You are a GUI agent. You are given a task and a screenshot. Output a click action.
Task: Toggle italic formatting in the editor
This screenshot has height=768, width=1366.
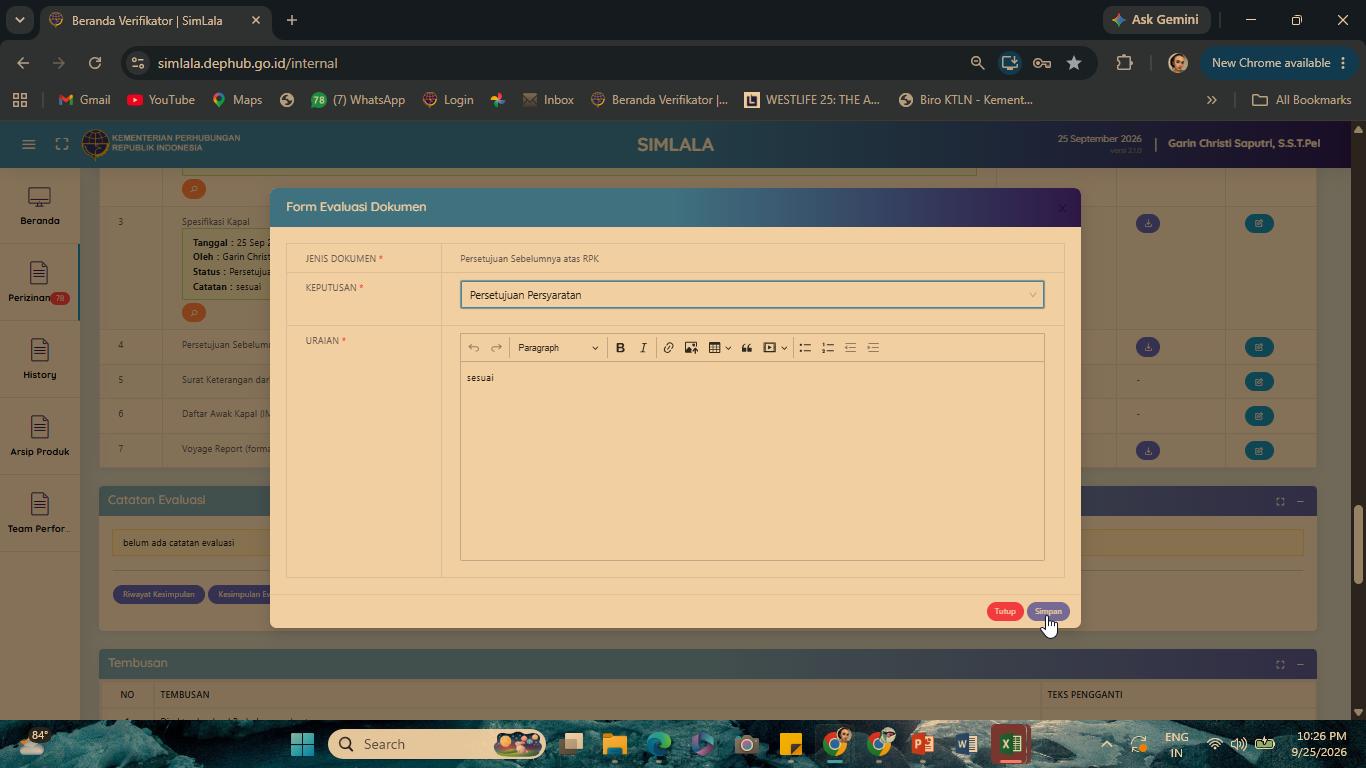[x=643, y=348]
